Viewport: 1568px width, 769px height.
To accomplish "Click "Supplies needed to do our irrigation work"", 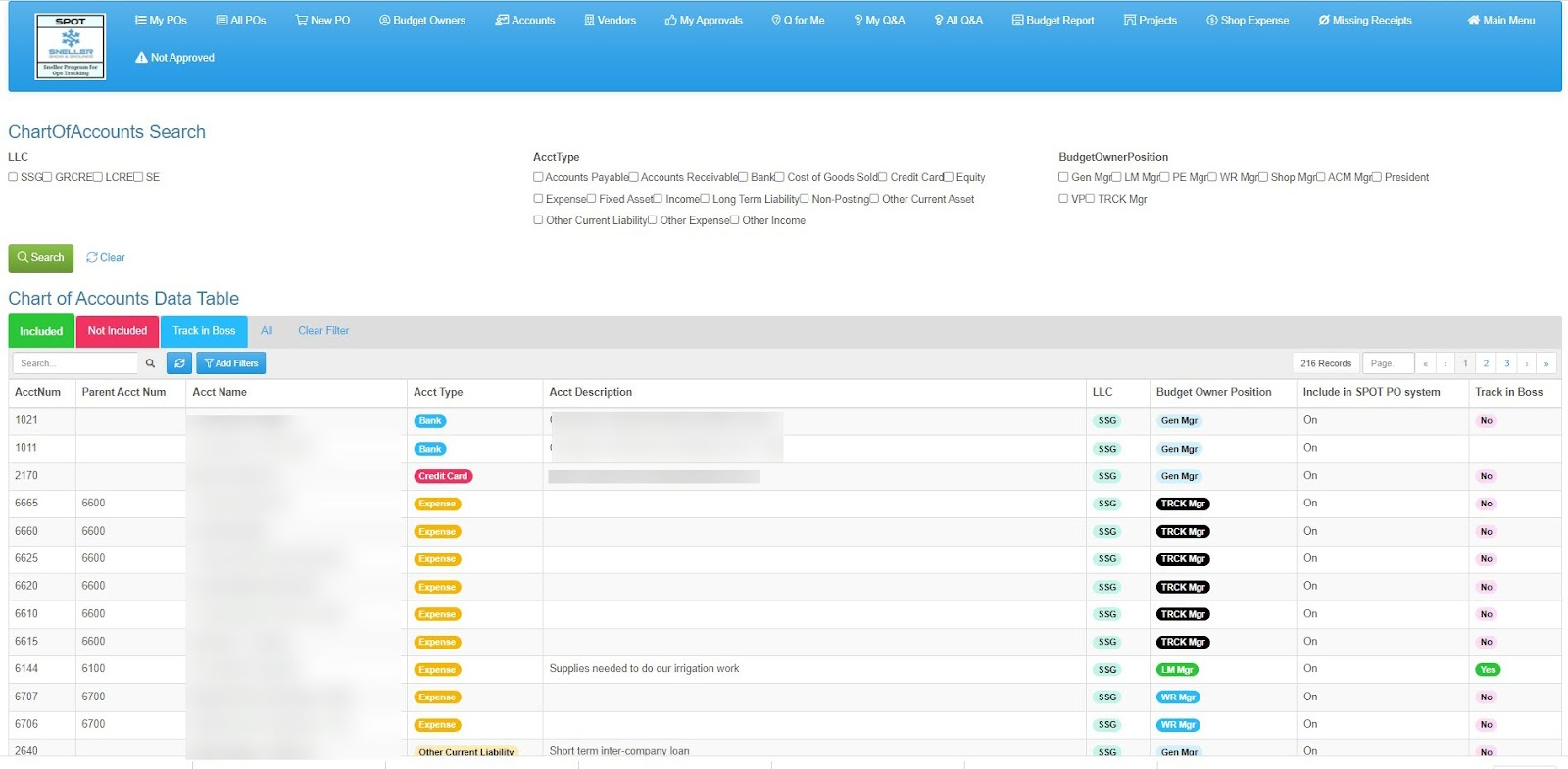I will pos(644,669).
